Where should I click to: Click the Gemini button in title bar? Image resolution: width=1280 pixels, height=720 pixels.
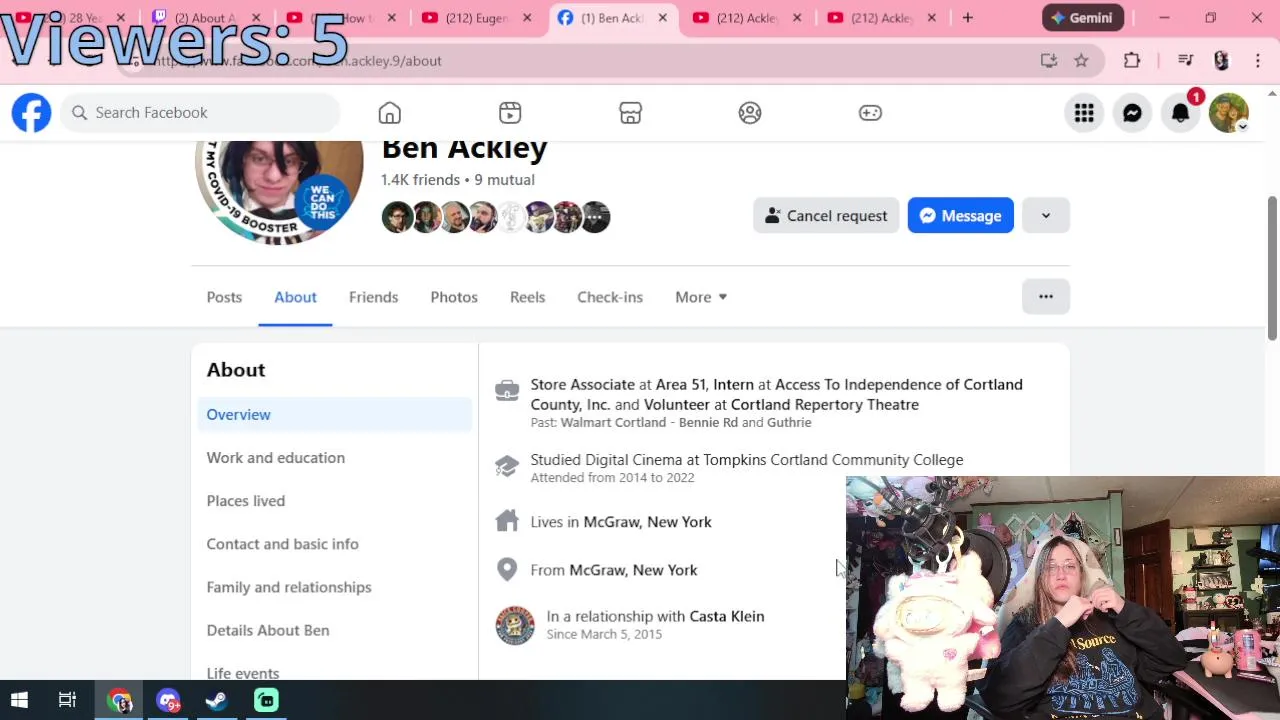[x=1083, y=18]
